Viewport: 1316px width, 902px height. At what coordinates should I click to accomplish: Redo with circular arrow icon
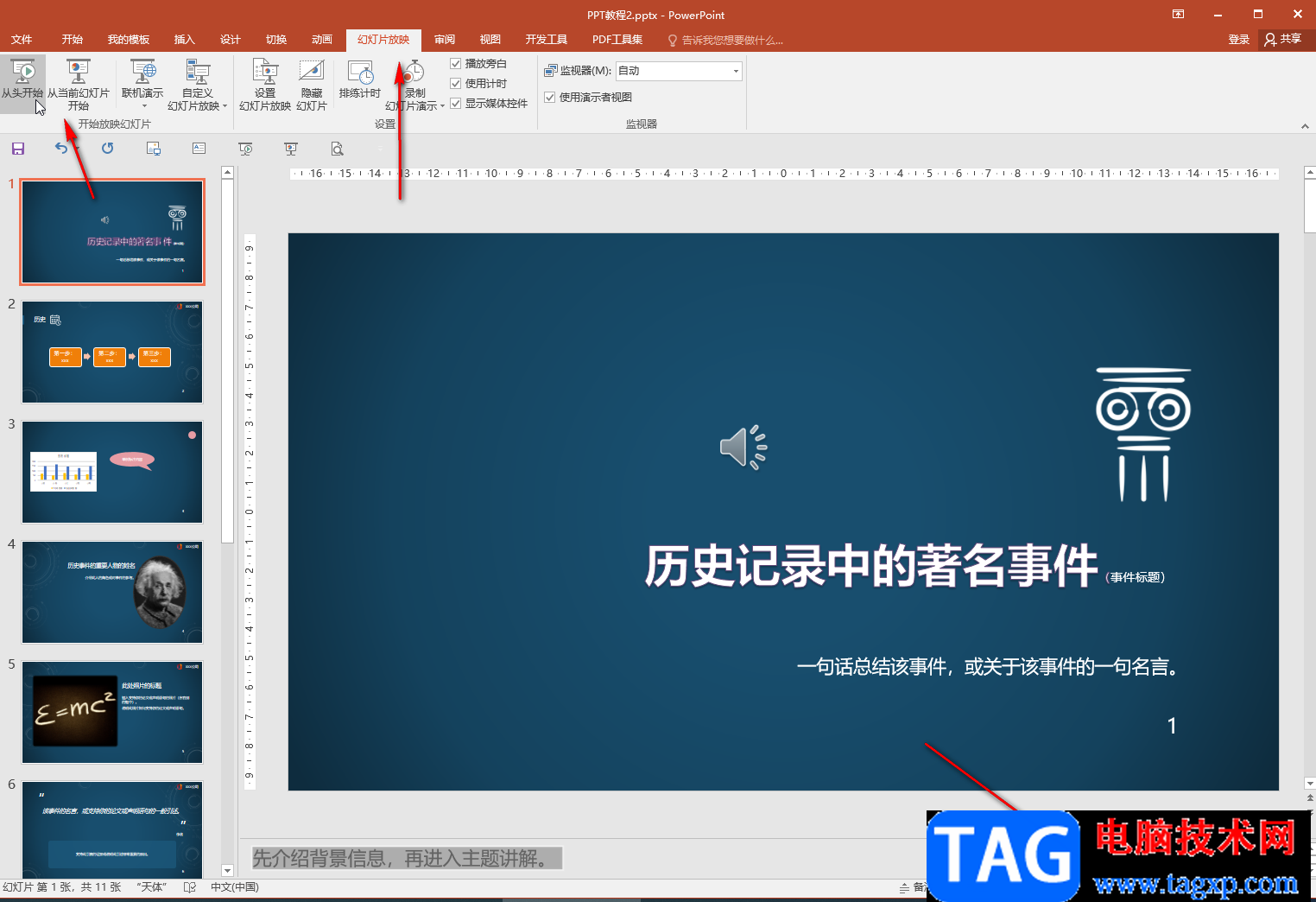(107, 149)
